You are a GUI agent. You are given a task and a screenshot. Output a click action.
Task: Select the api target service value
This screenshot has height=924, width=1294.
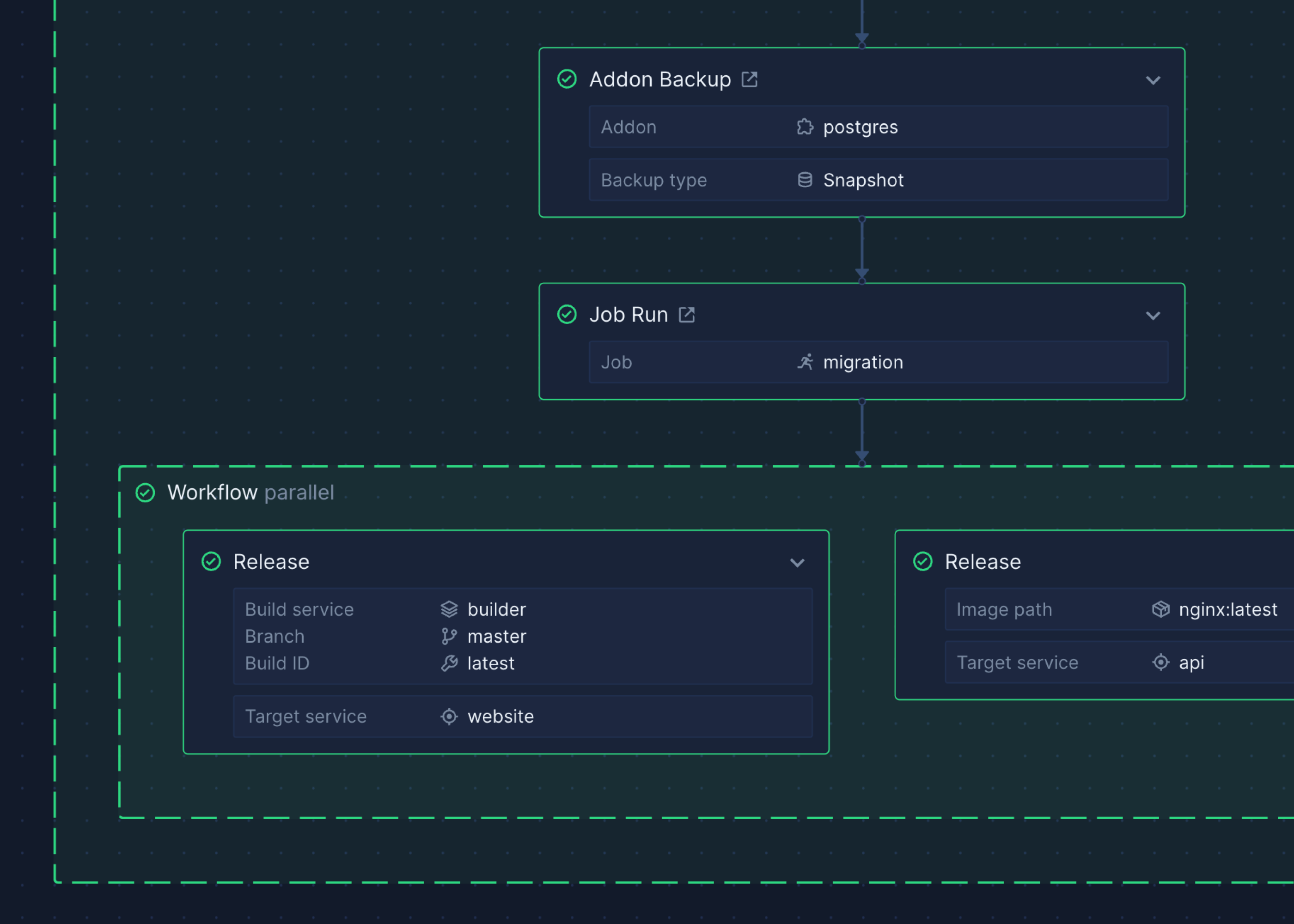pos(1191,663)
